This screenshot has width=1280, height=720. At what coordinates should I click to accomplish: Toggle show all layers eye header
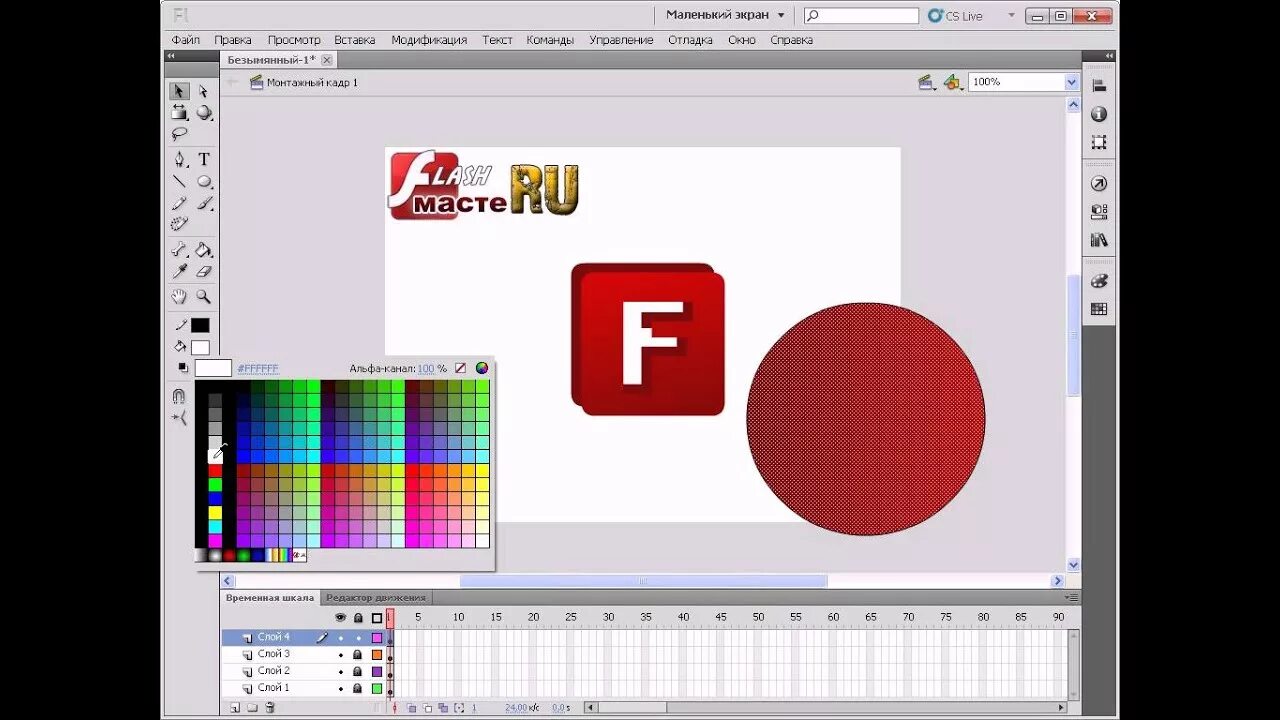coord(340,617)
